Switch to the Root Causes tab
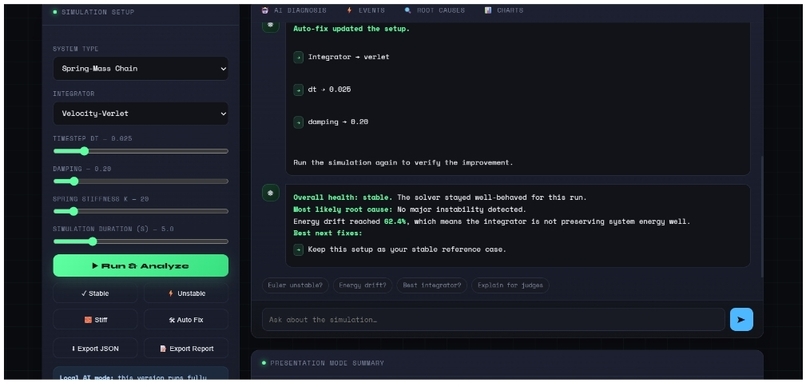Viewport: 806px width, 387px height. coord(434,10)
